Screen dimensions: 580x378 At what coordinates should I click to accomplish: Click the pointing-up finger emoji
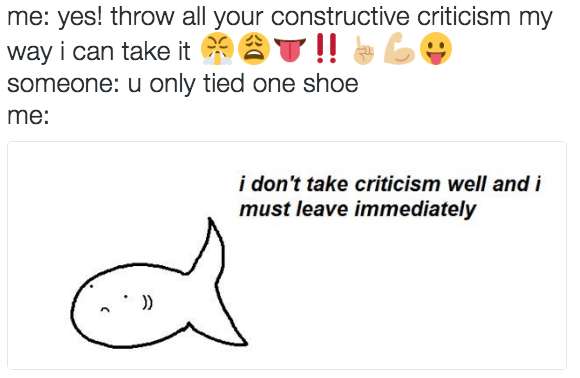(x=363, y=50)
